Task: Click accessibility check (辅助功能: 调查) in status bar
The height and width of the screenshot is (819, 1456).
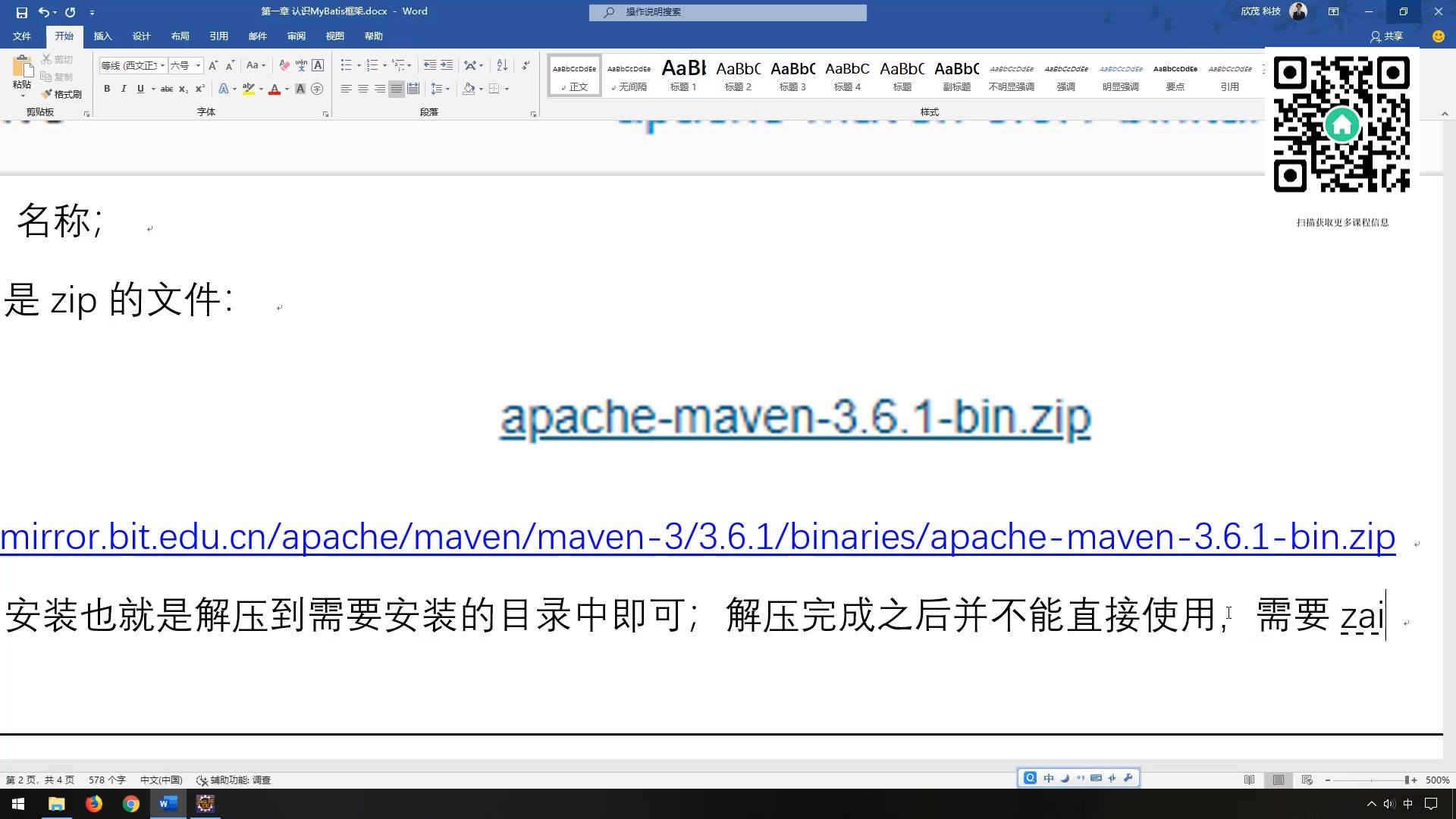Action: [234, 780]
